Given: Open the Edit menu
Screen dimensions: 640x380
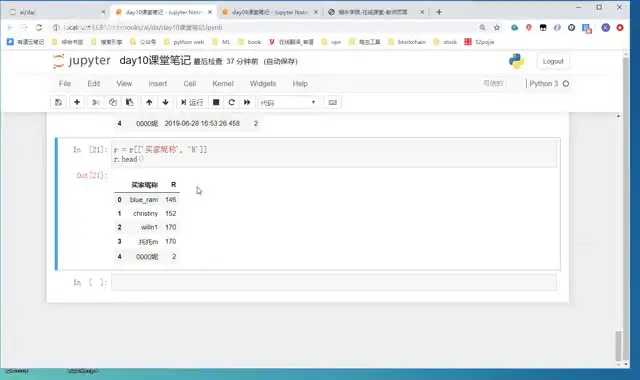Looking at the screenshot, I should pos(93,84).
